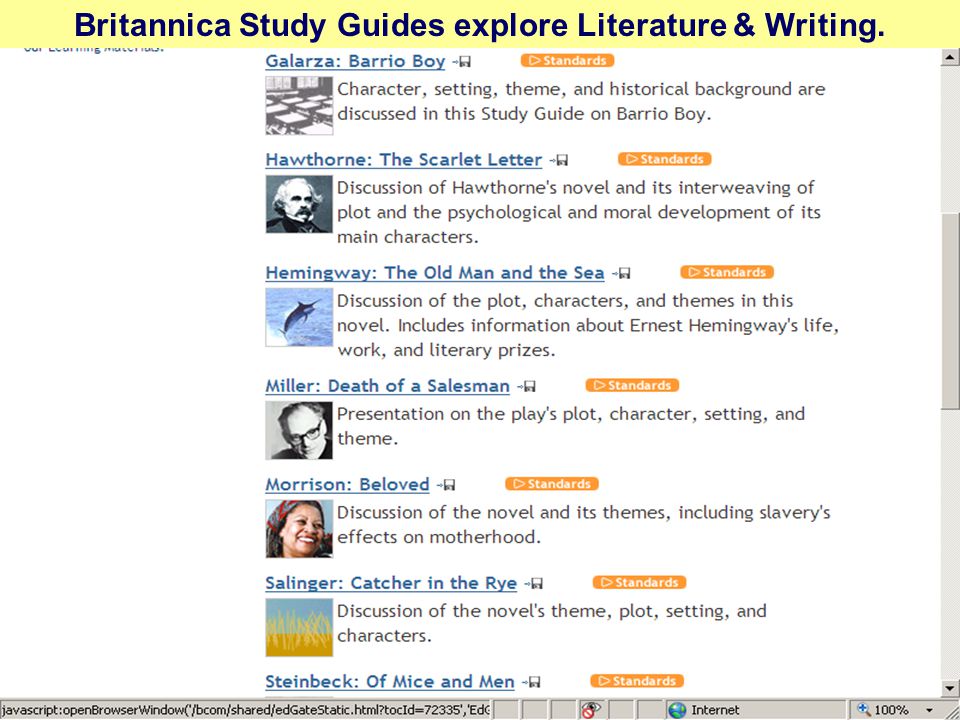Click the scroll down arrow of the page scrollbar
This screenshot has height=720, width=960.
pos(950,689)
